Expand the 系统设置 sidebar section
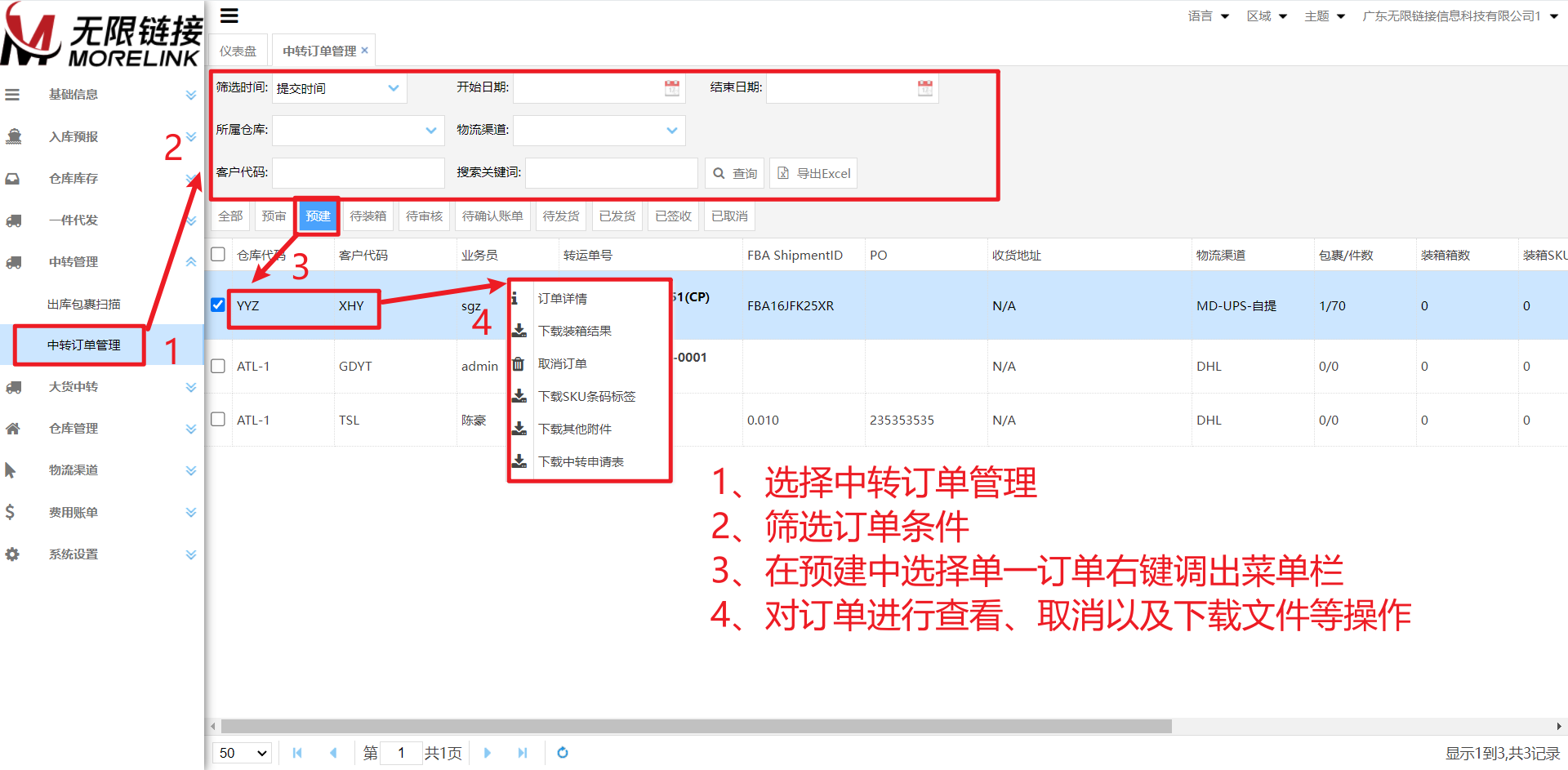Viewport: 1568px width, 770px height. [191, 554]
